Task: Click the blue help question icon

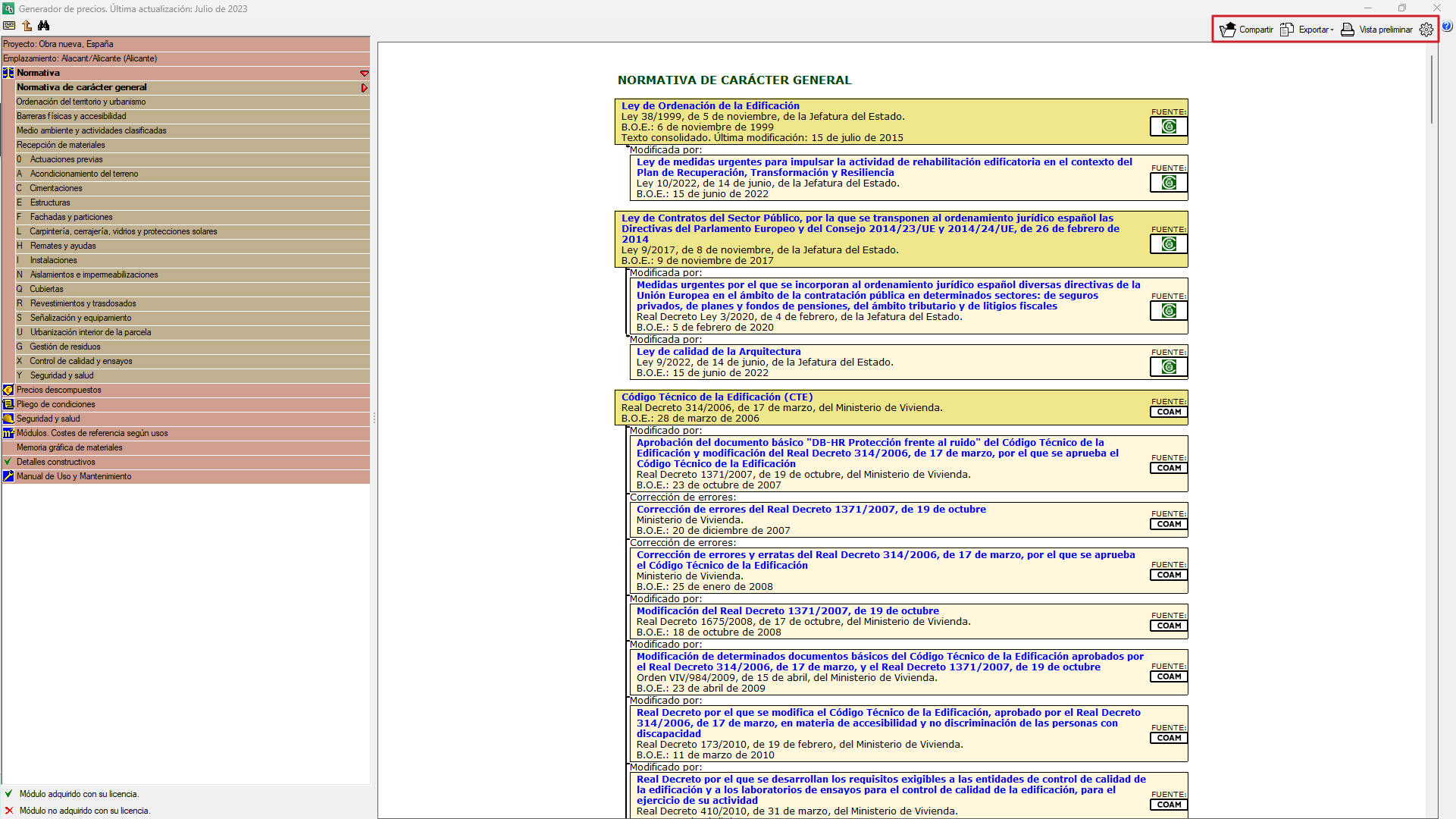Action: coord(1447,27)
